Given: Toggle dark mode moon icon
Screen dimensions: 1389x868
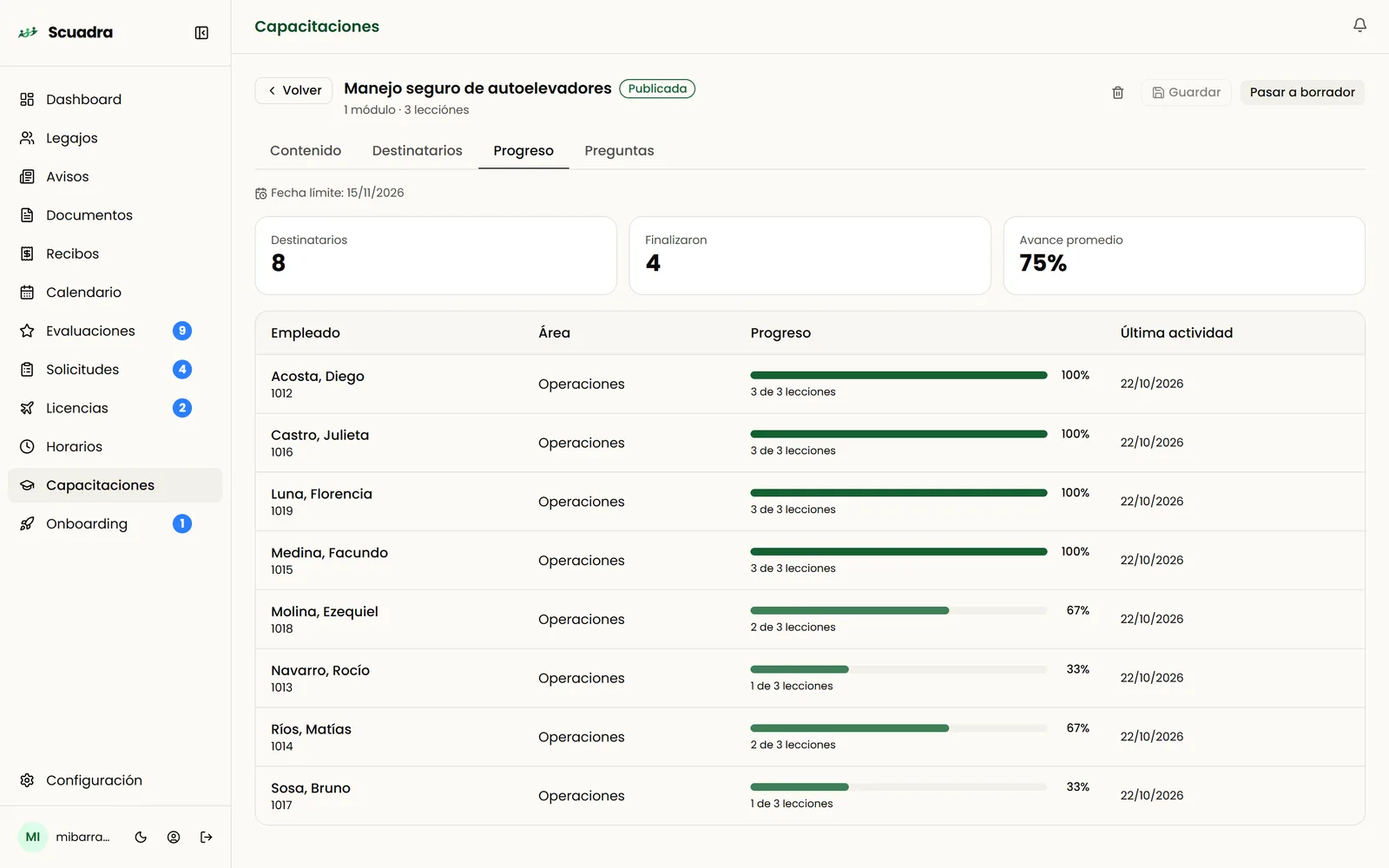Looking at the screenshot, I should (x=141, y=838).
